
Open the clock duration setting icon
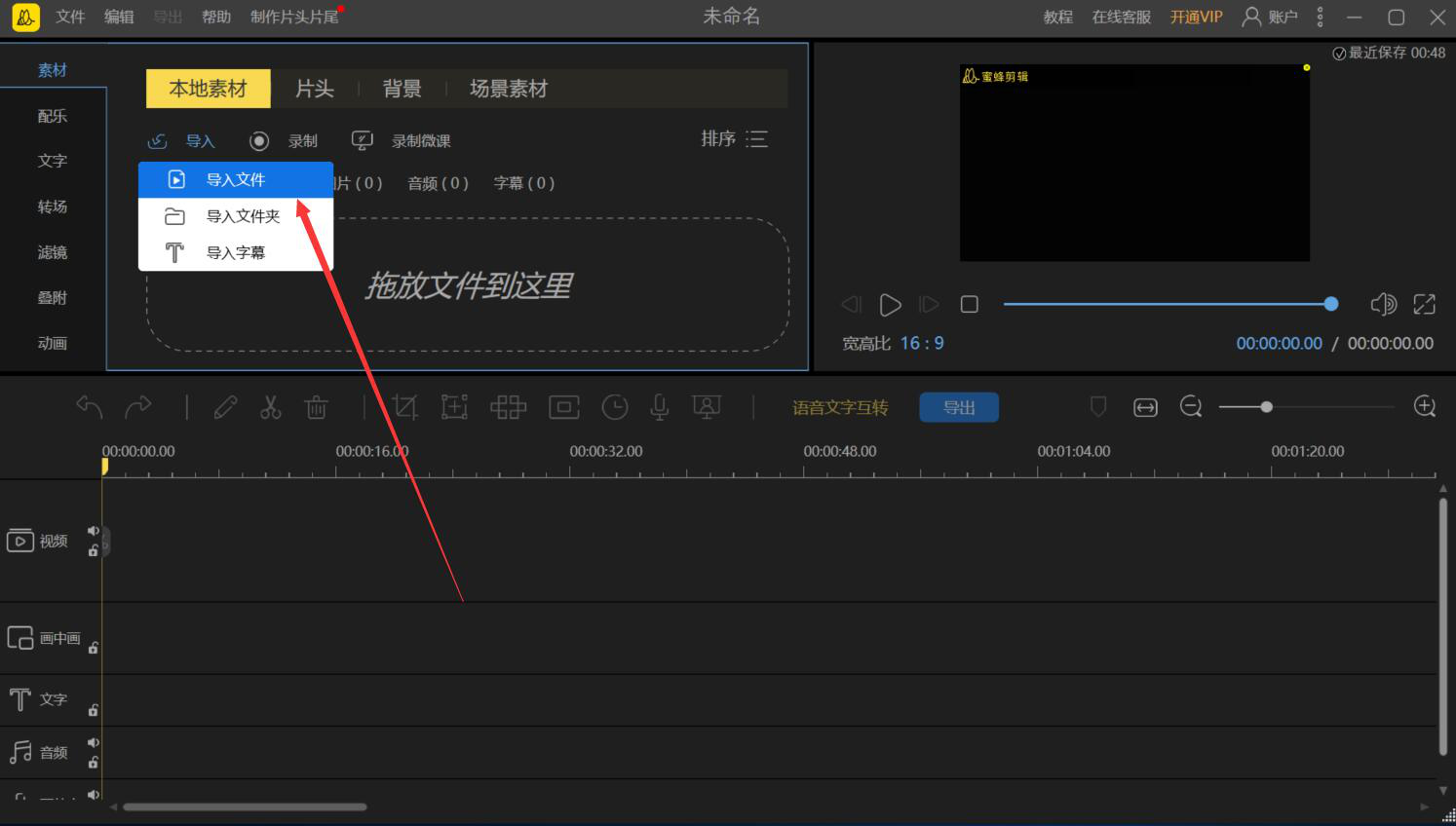615,407
